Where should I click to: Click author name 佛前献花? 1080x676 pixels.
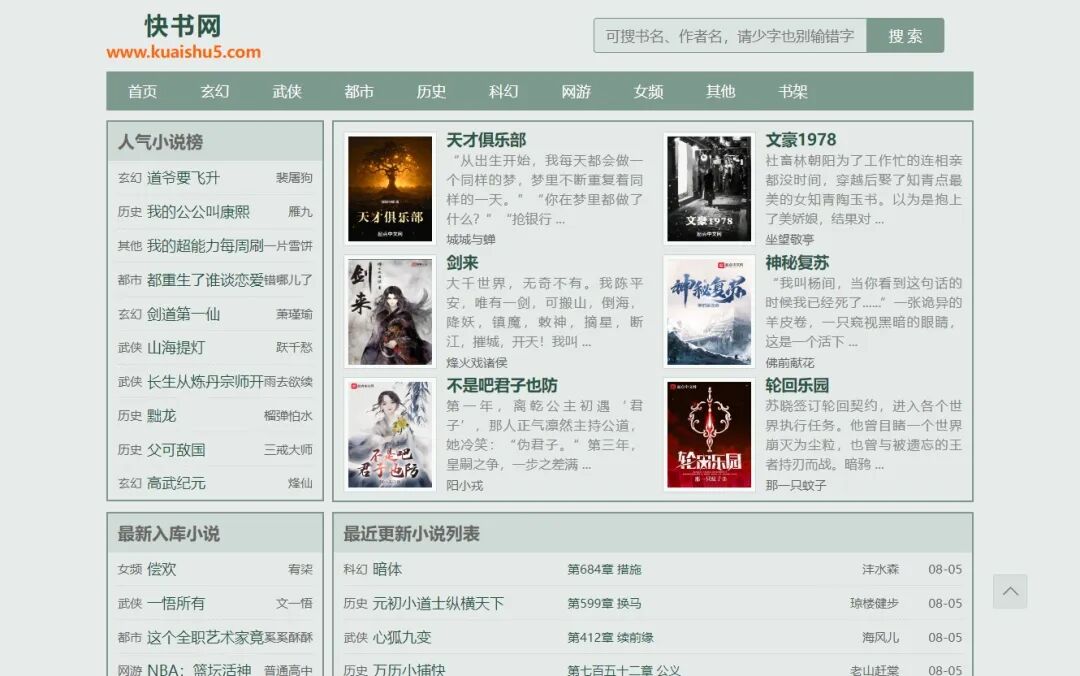(789, 362)
